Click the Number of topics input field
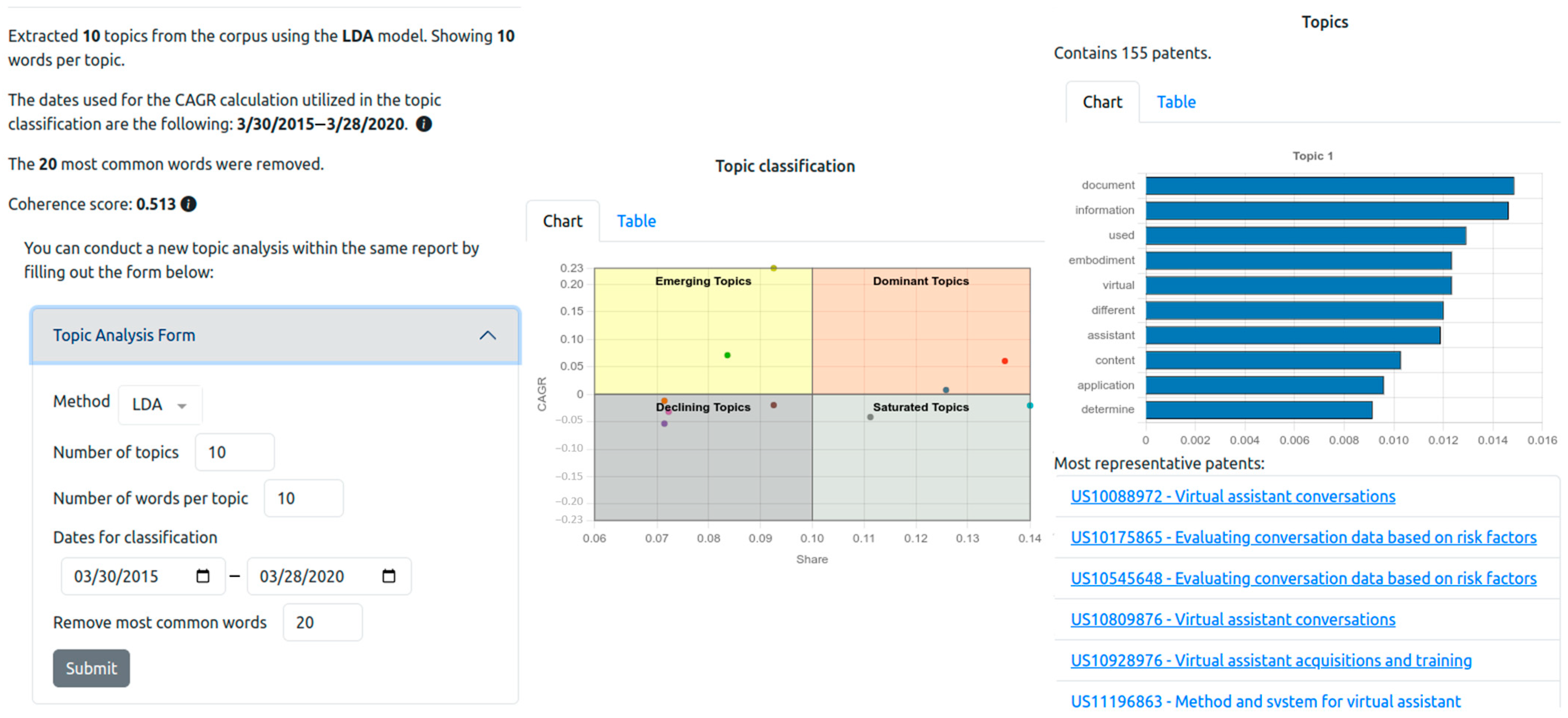Image resolution: width=1568 pixels, height=718 pixels. pyautogui.click(x=234, y=452)
